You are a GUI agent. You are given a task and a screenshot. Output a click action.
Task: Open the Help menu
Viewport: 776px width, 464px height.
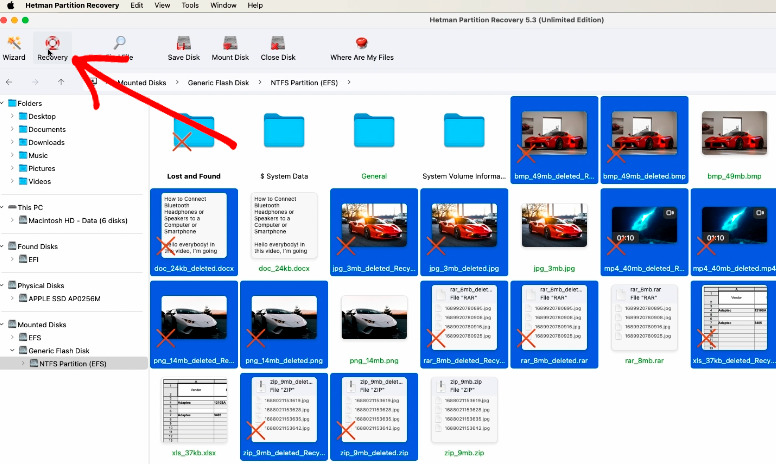[x=255, y=5]
